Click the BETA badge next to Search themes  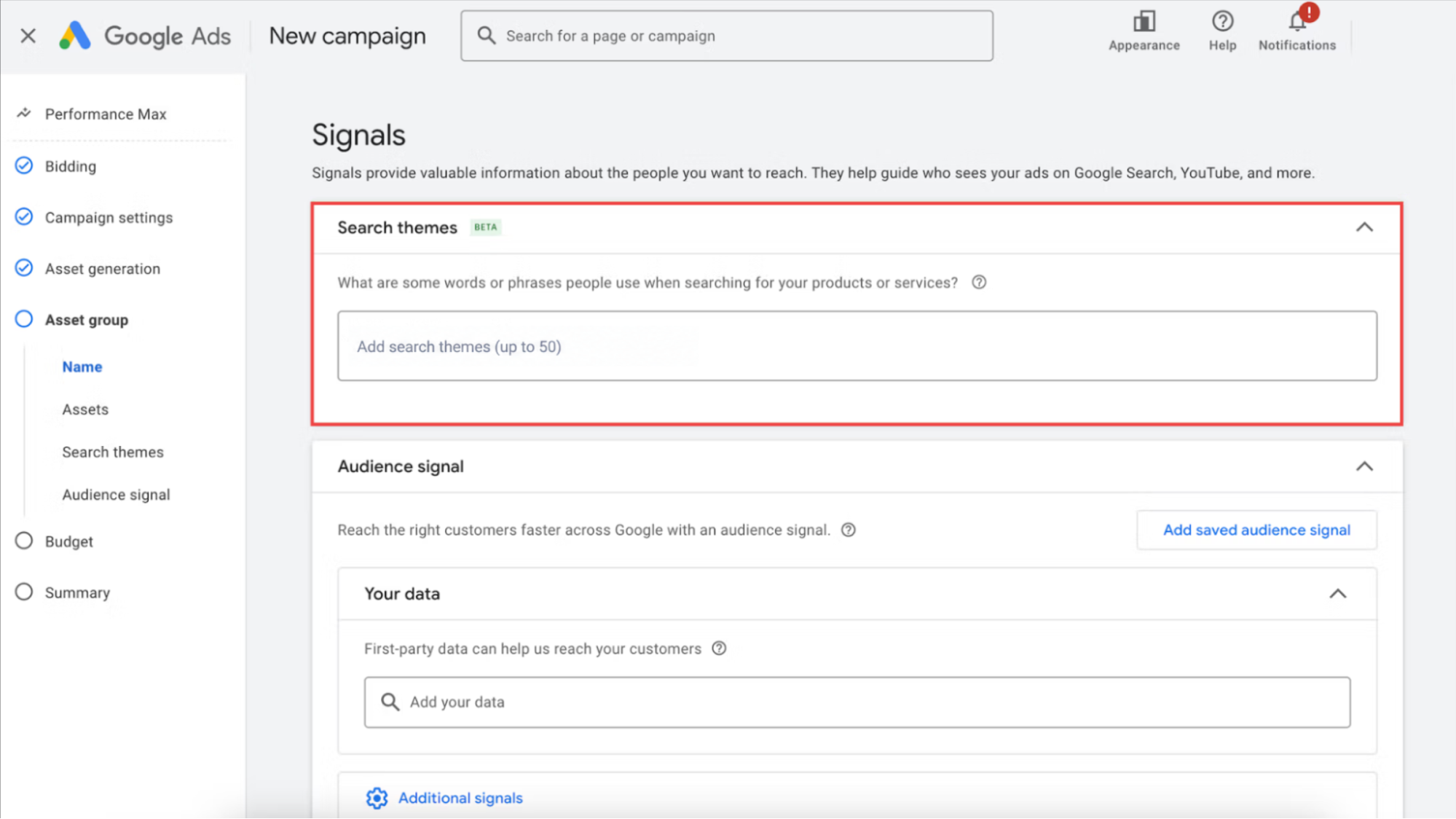tap(485, 227)
